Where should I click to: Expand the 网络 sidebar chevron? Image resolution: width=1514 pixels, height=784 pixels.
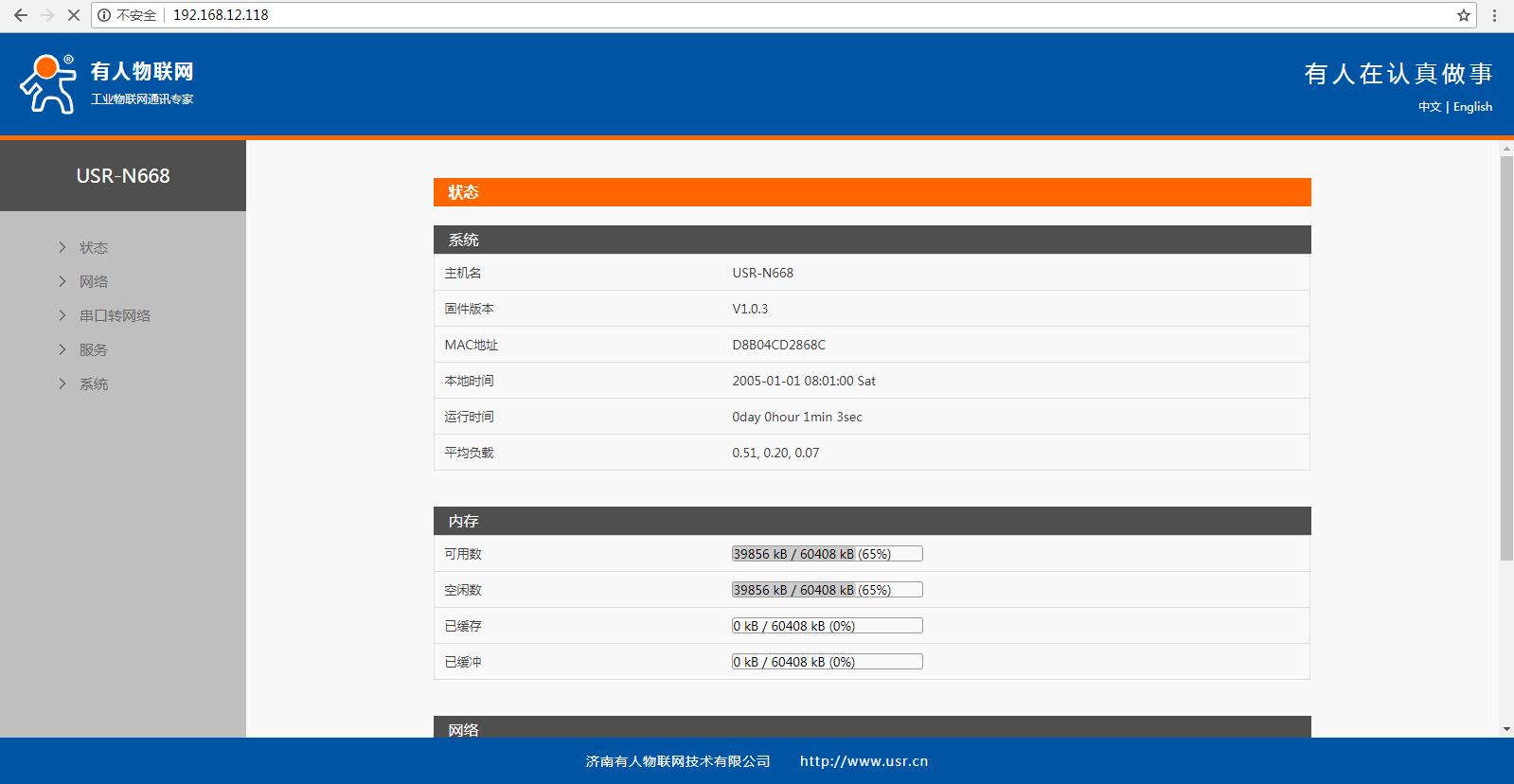[x=62, y=281]
